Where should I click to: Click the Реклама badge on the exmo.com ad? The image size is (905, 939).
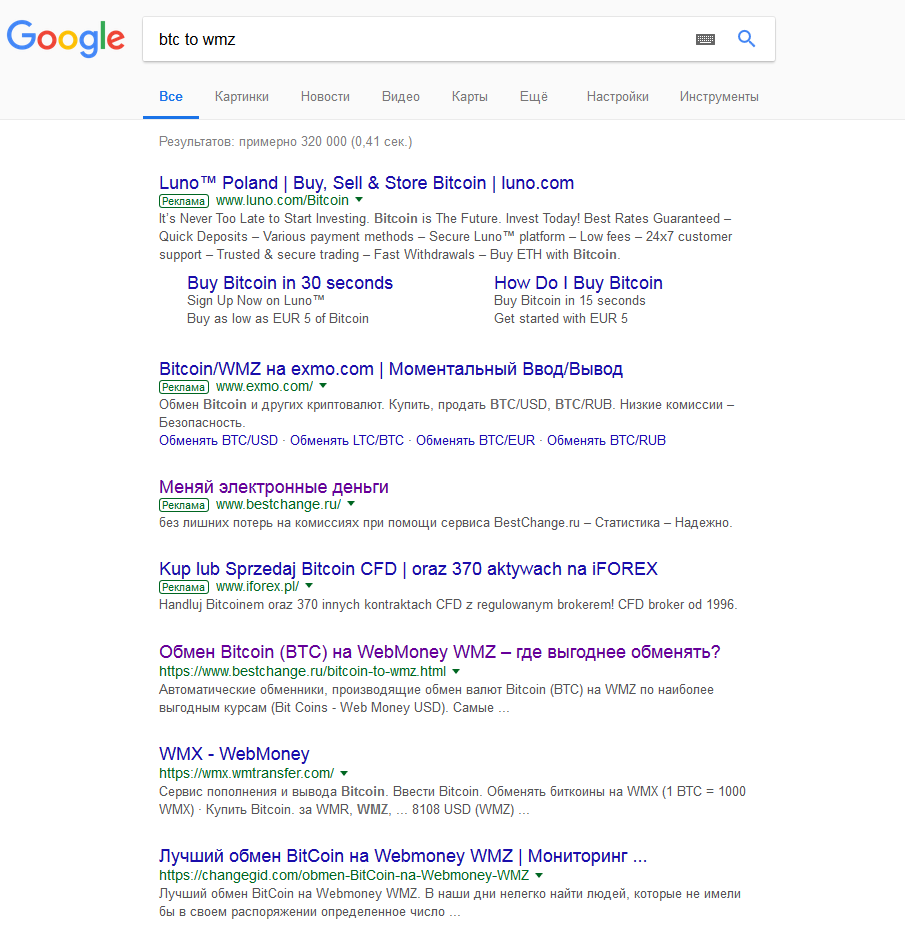coord(184,387)
